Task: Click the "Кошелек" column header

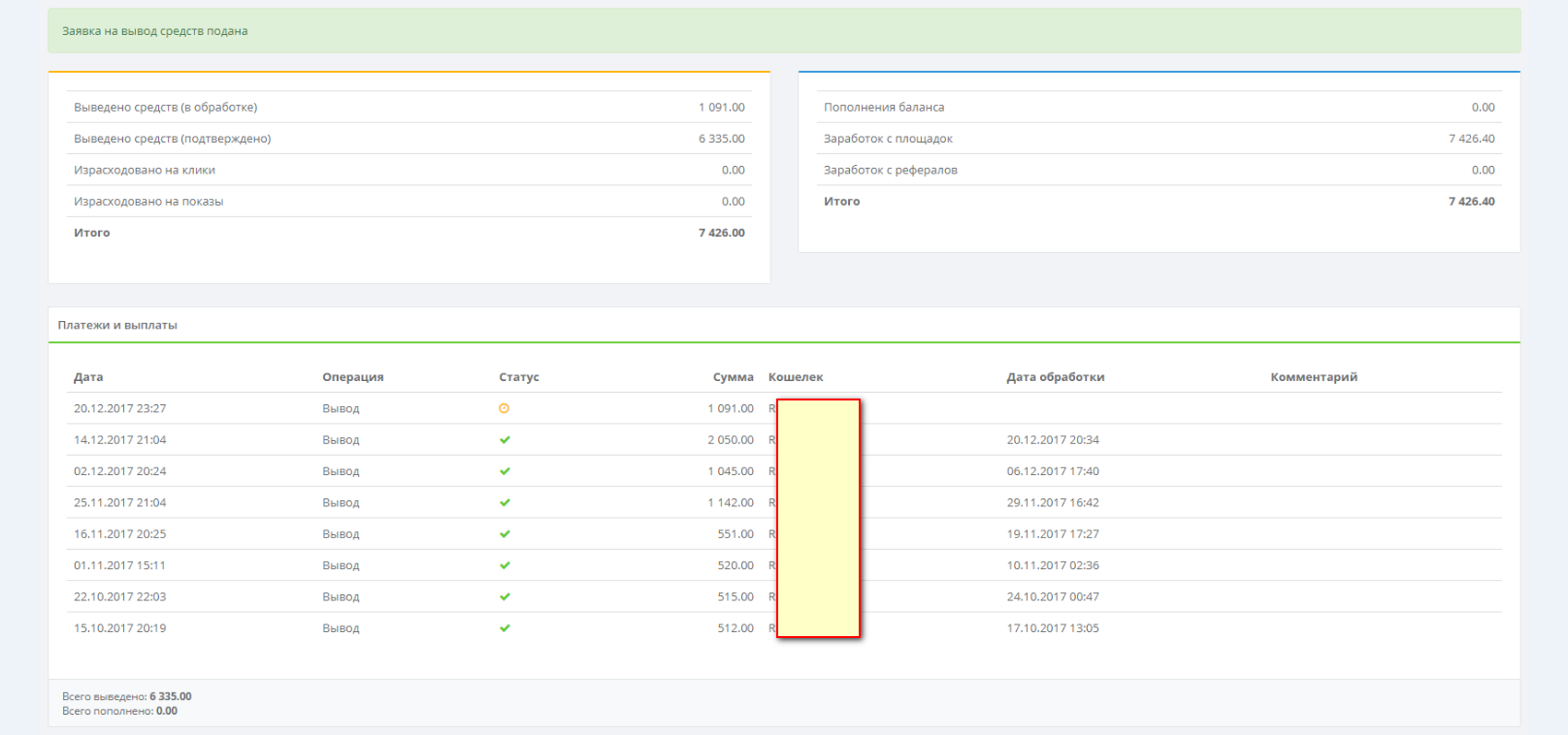Action: click(796, 377)
